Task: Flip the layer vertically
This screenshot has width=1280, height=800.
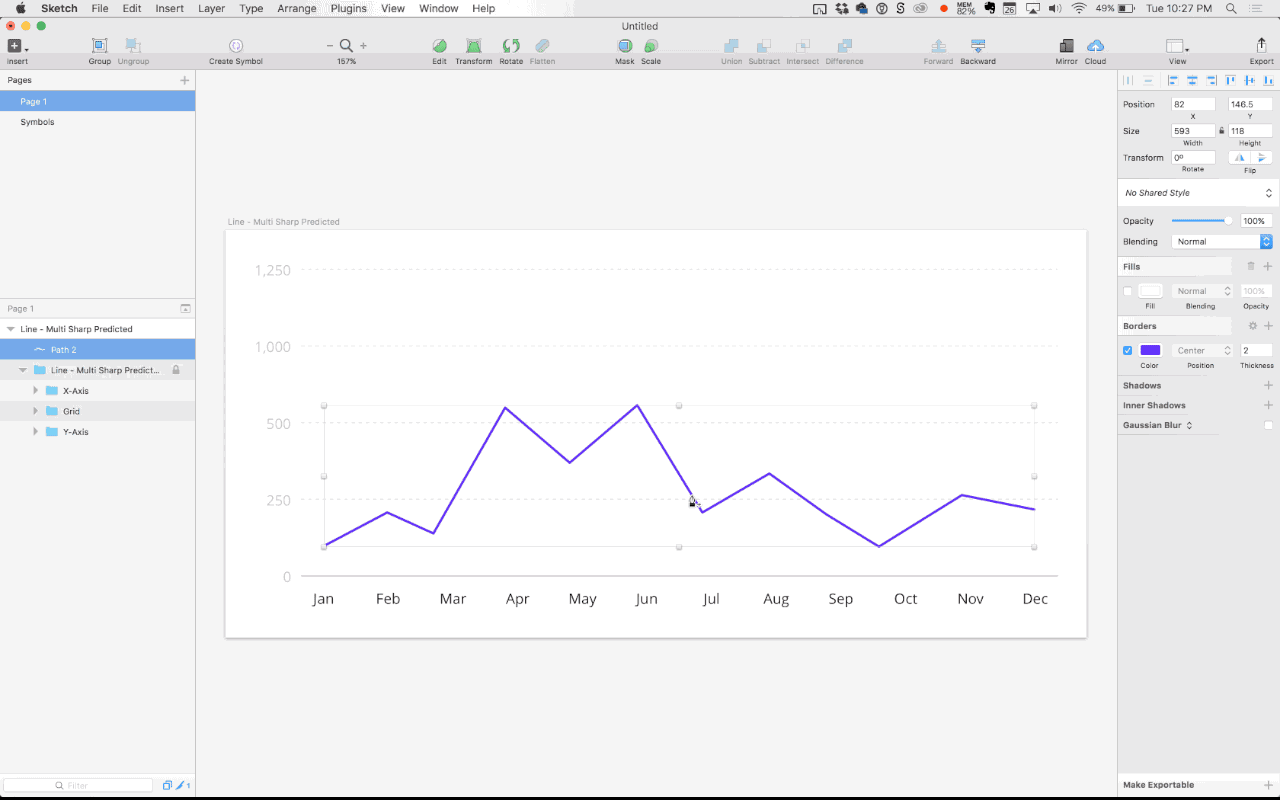Action: tap(1262, 157)
